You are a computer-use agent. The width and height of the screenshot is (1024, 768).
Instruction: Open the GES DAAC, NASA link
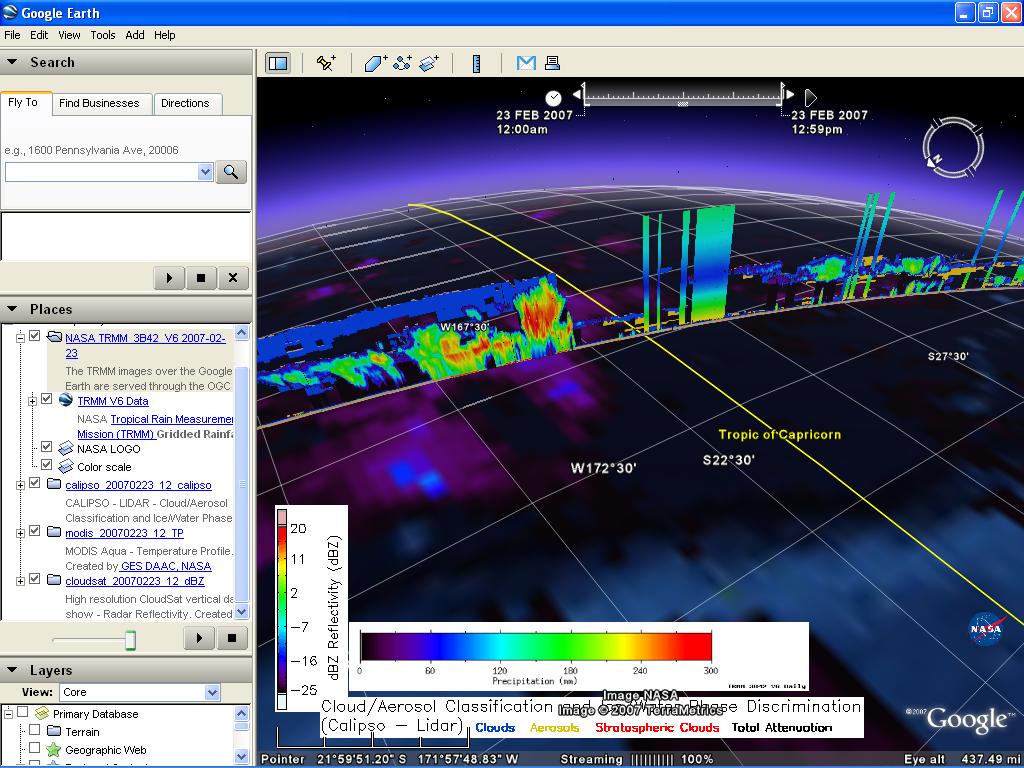(x=166, y=566)
